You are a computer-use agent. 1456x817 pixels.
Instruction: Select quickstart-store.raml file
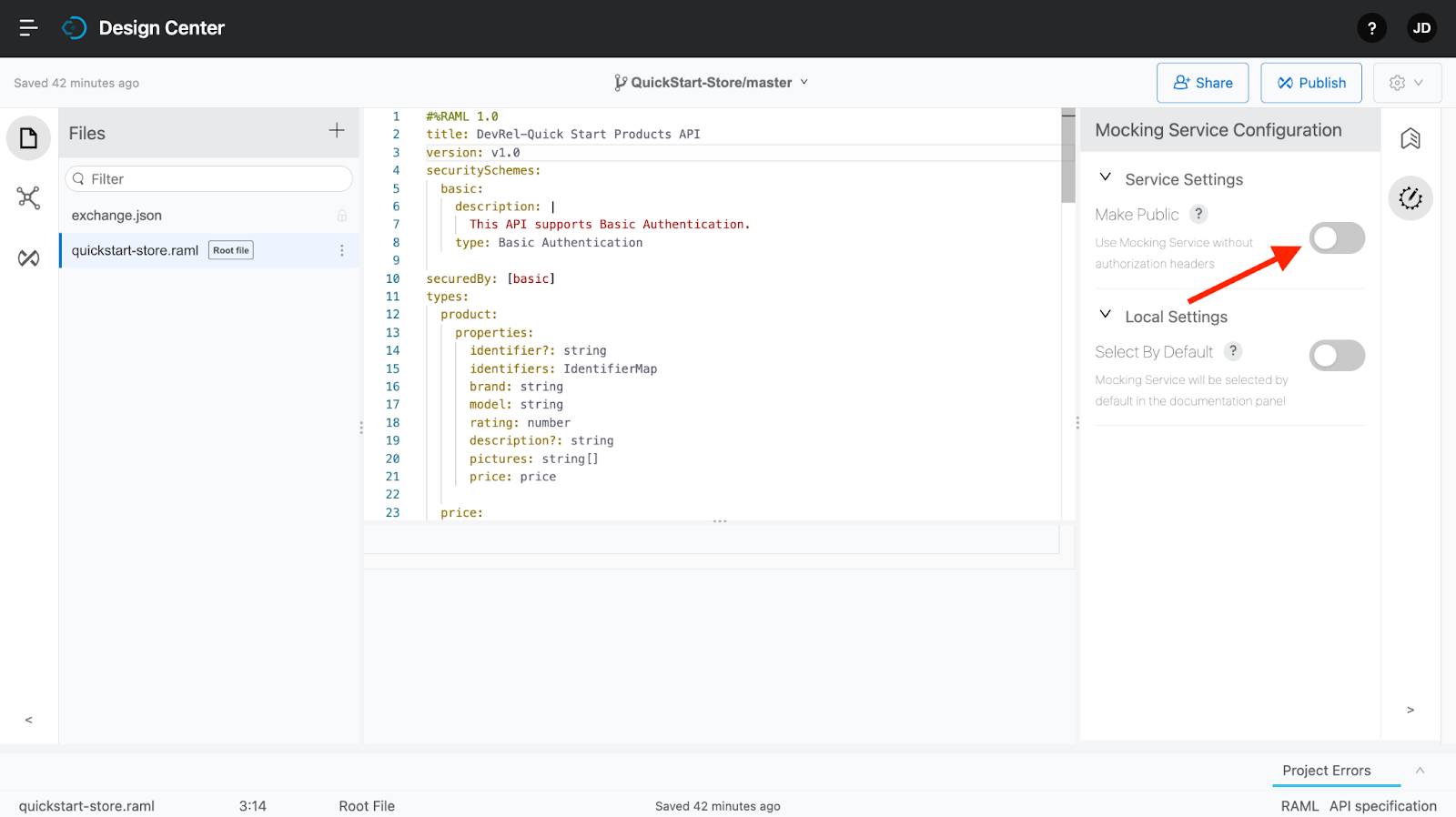(209, 250)
